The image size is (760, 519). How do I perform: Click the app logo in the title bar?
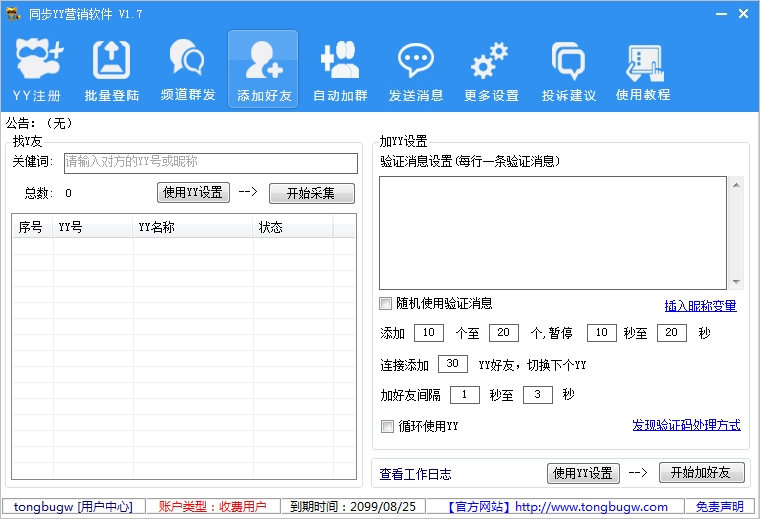13,14
